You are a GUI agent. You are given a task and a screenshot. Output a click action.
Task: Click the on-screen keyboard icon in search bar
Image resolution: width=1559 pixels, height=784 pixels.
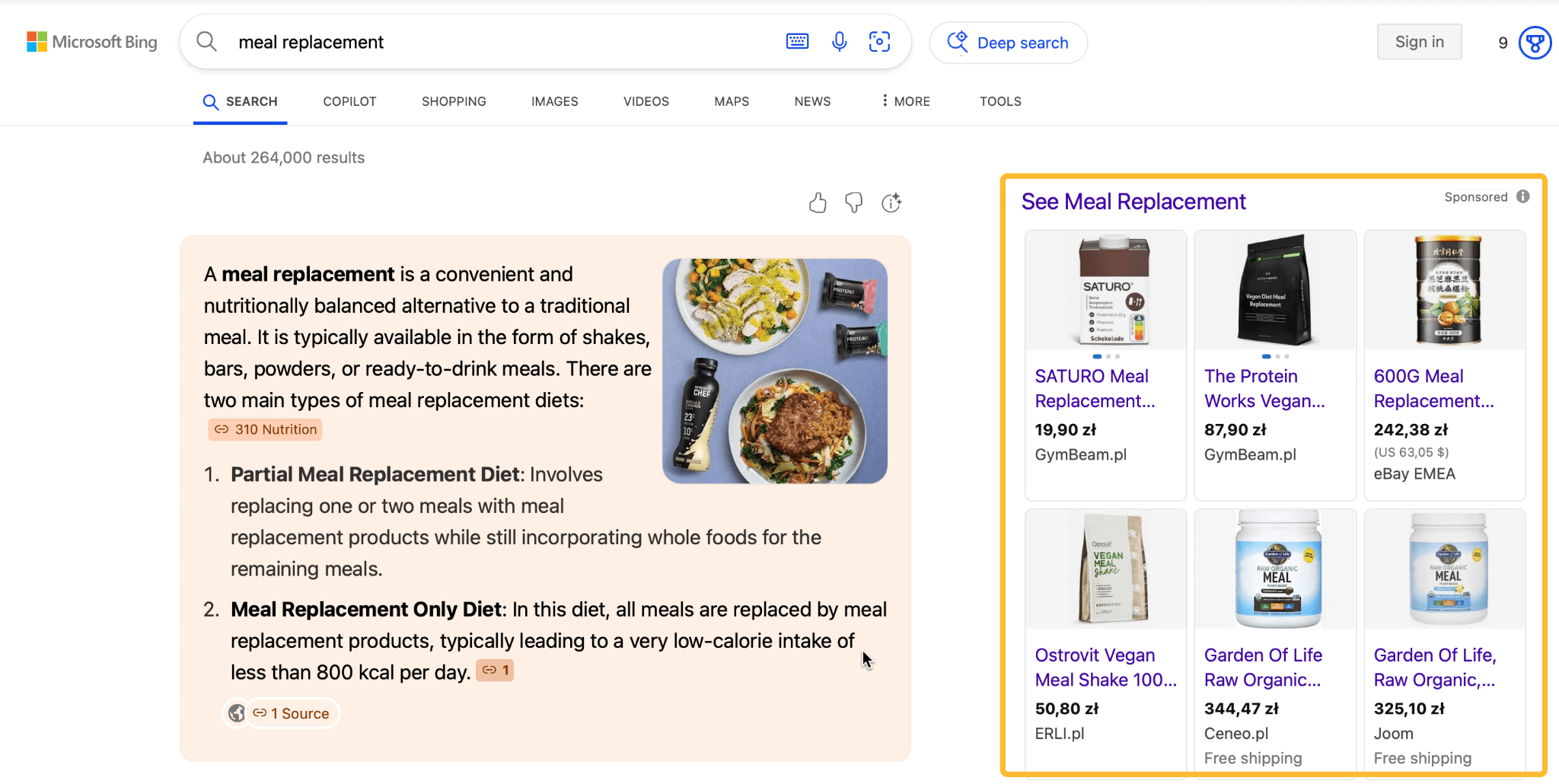[797, 42]
